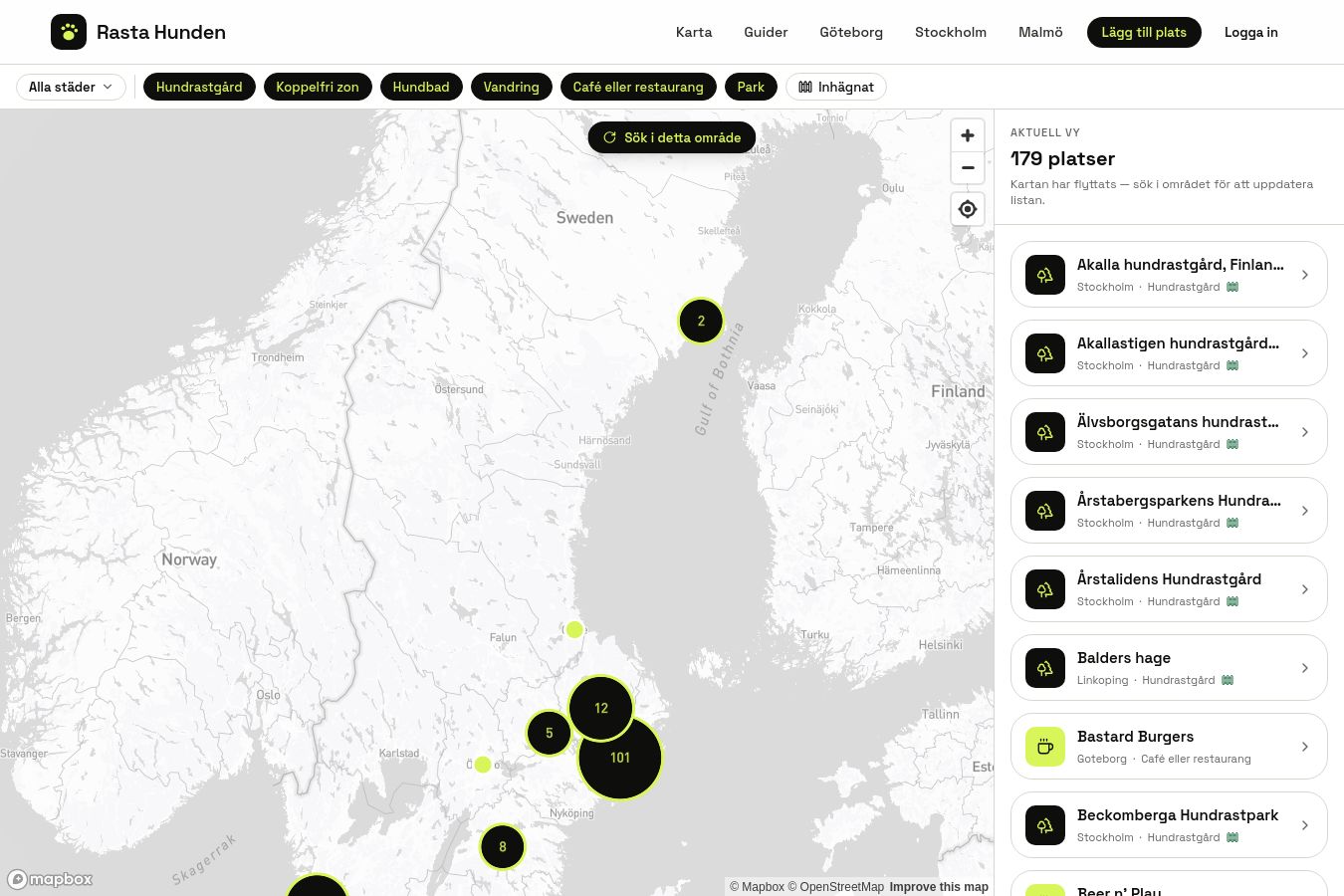Open the map cluster marked 8
The image size is (1344, 896).
pos(503,847)
